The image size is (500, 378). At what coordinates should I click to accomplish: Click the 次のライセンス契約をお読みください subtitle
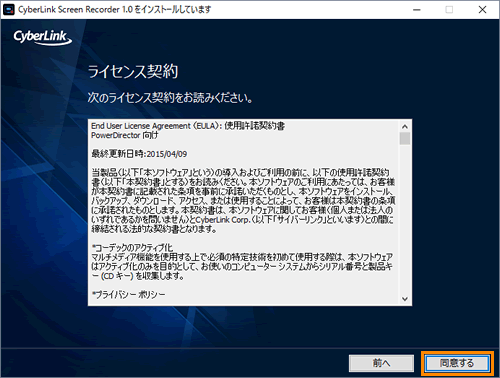pos(170,98)
